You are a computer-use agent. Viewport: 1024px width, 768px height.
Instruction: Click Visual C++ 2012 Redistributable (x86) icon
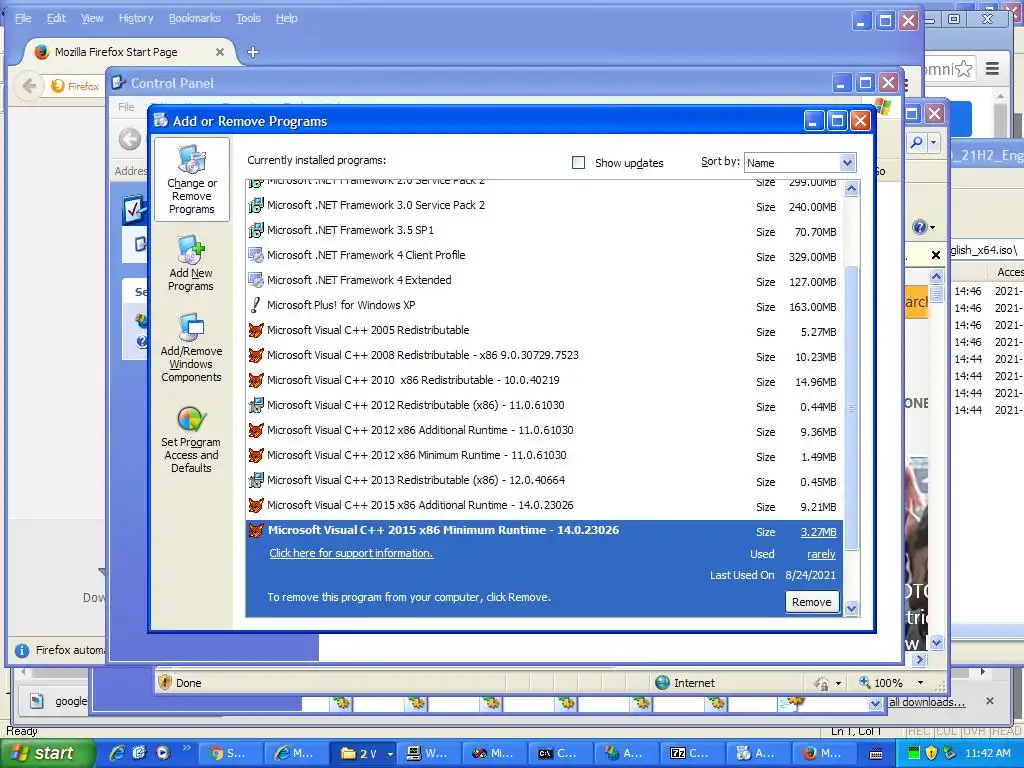256,406
